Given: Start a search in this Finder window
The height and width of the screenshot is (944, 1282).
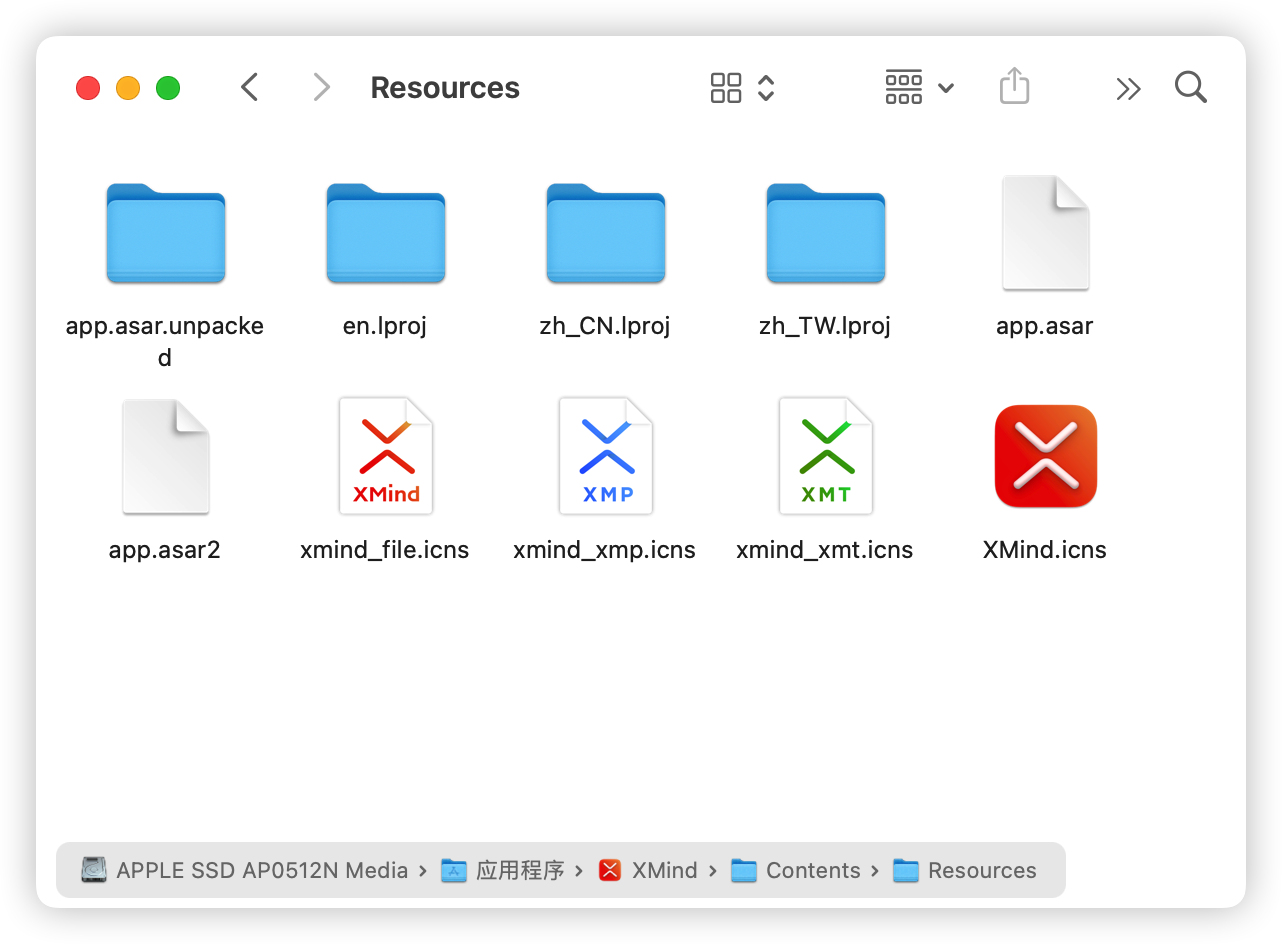Looking at the screenshot, I should click(x=1190, y=87).
